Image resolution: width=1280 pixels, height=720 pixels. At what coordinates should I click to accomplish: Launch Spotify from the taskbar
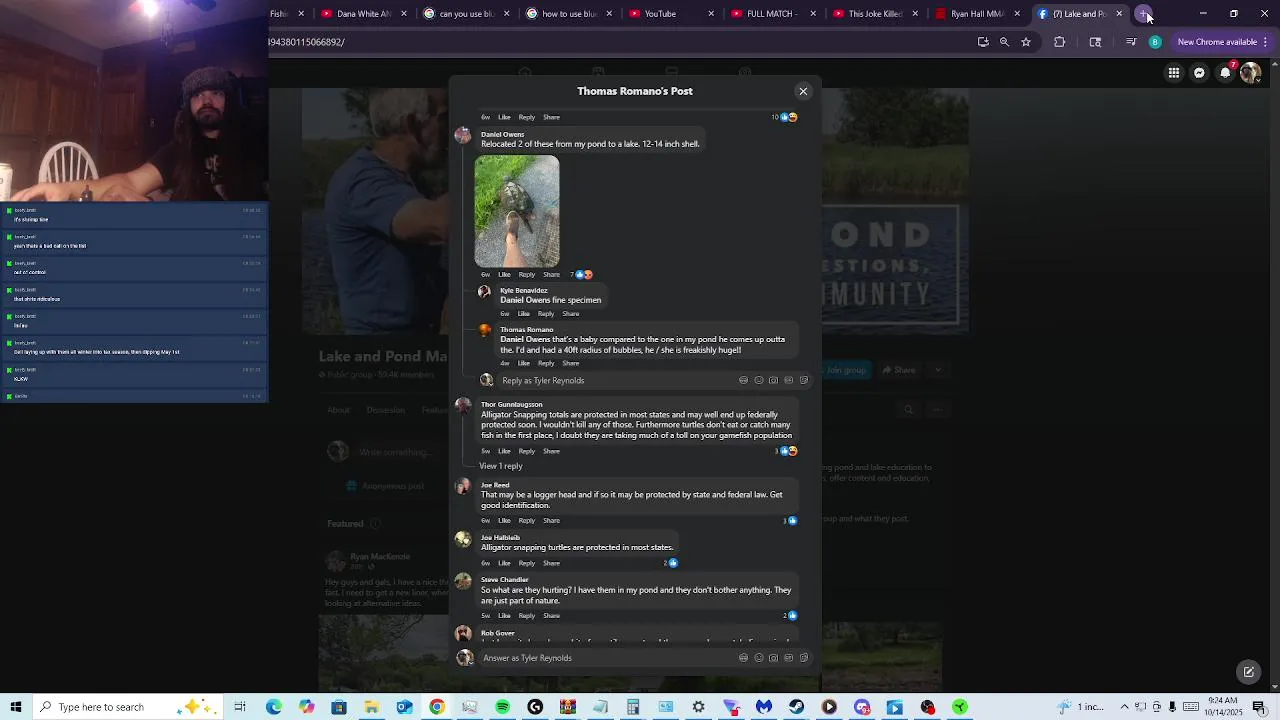pyautogui.click(x=502, y=707)
